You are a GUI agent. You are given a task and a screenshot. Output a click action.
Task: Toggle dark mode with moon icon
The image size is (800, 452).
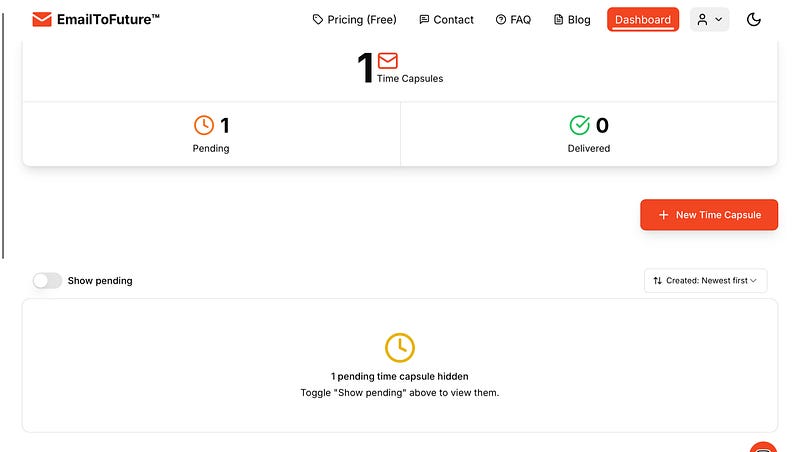pyautogui.click(x=754, y=19)
